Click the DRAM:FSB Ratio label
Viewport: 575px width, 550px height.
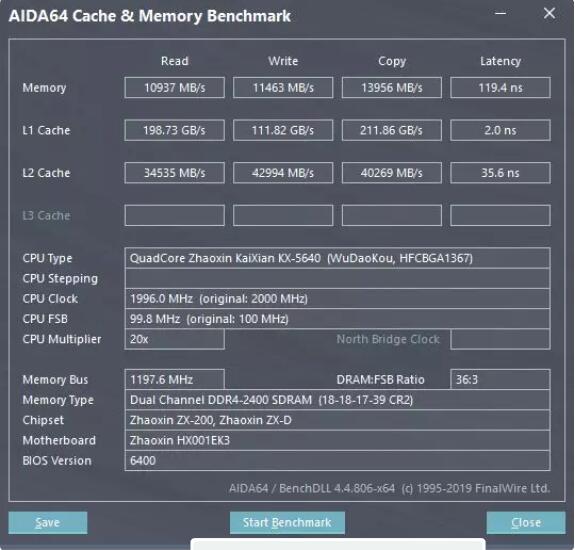pyautogui.click(x=380, y=380)
